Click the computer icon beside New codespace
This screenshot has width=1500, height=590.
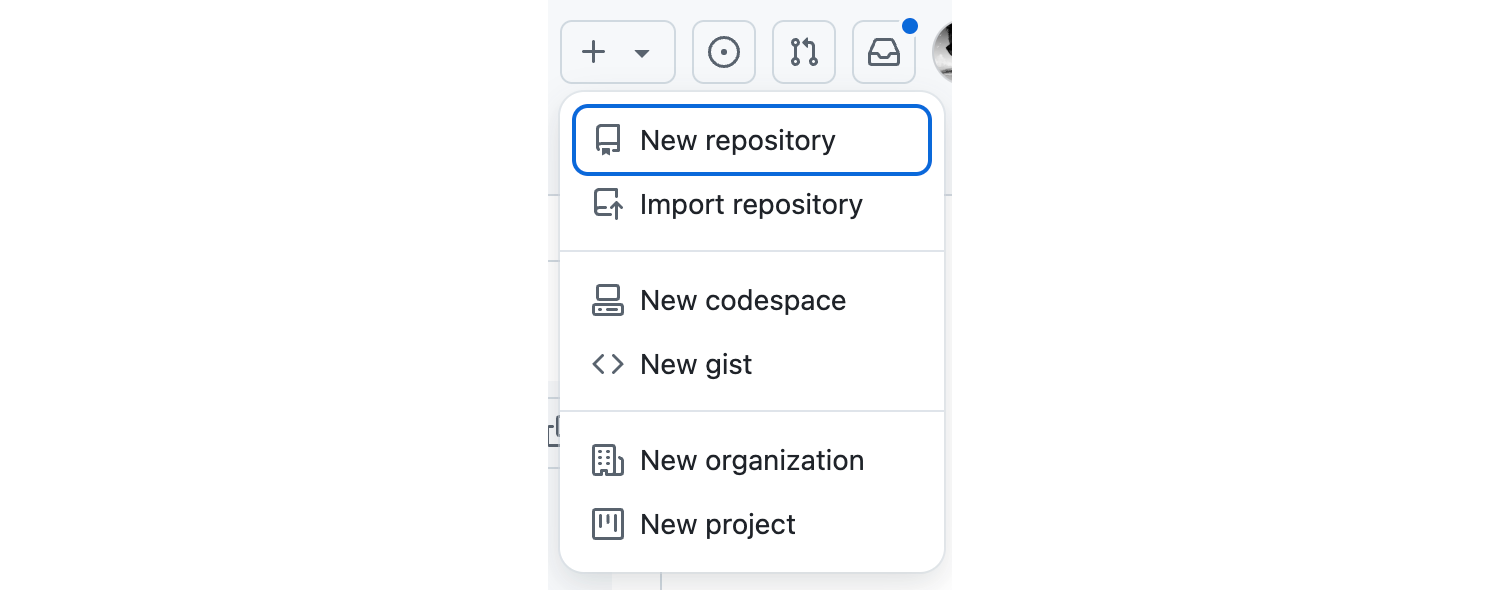tap(608, 301)
